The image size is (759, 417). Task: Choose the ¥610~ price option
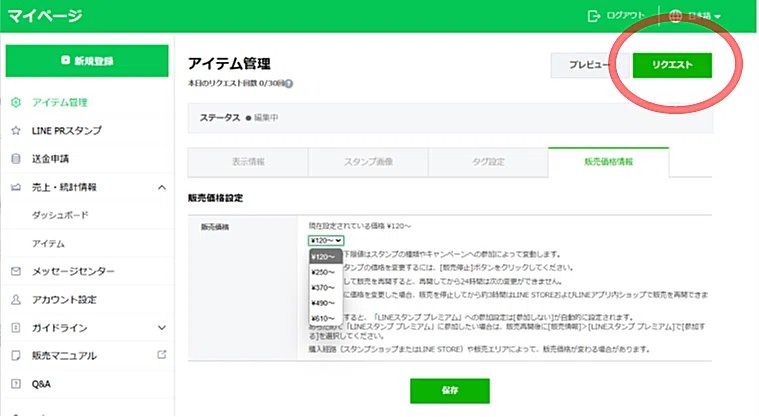point(325,319)
